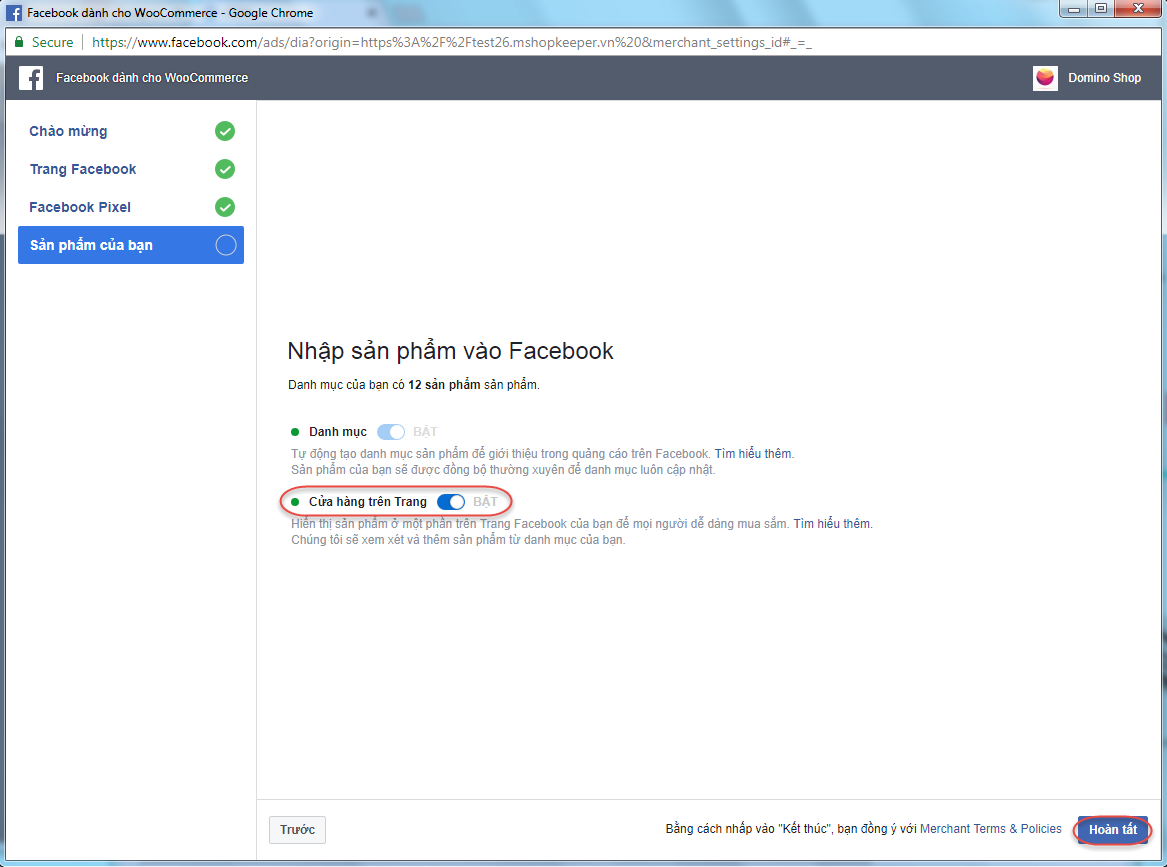The height and width of the screenshot is (867, 1167).
Task: Click the Facebook logo in the header
Action: tap(31, 77)
